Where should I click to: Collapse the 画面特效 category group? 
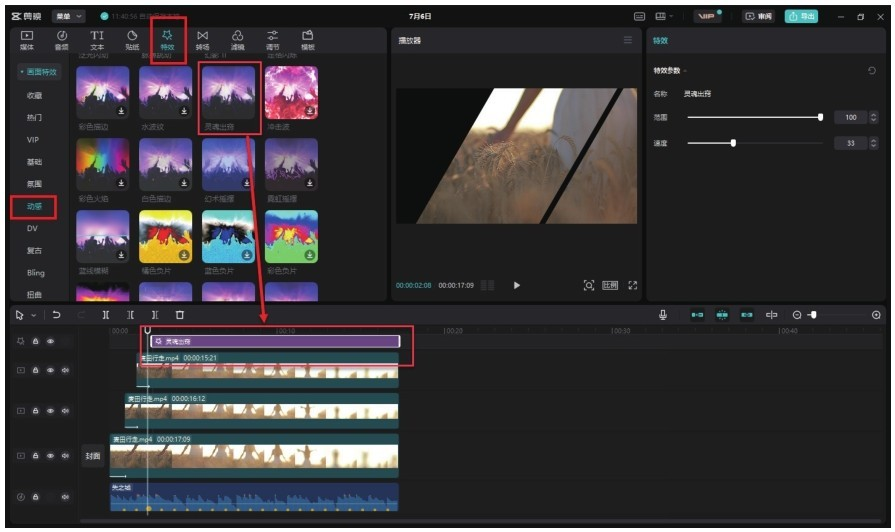[39, 72]
